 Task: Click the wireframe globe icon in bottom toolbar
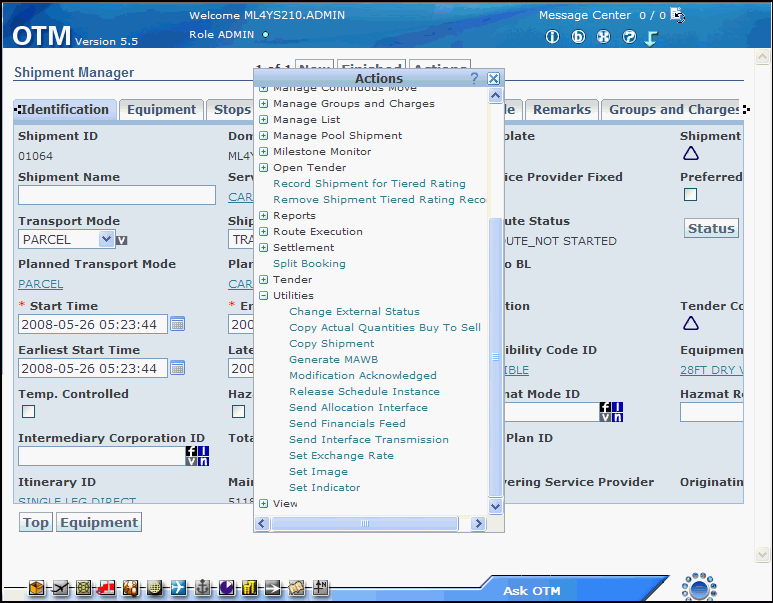click(x=154, y=587)
